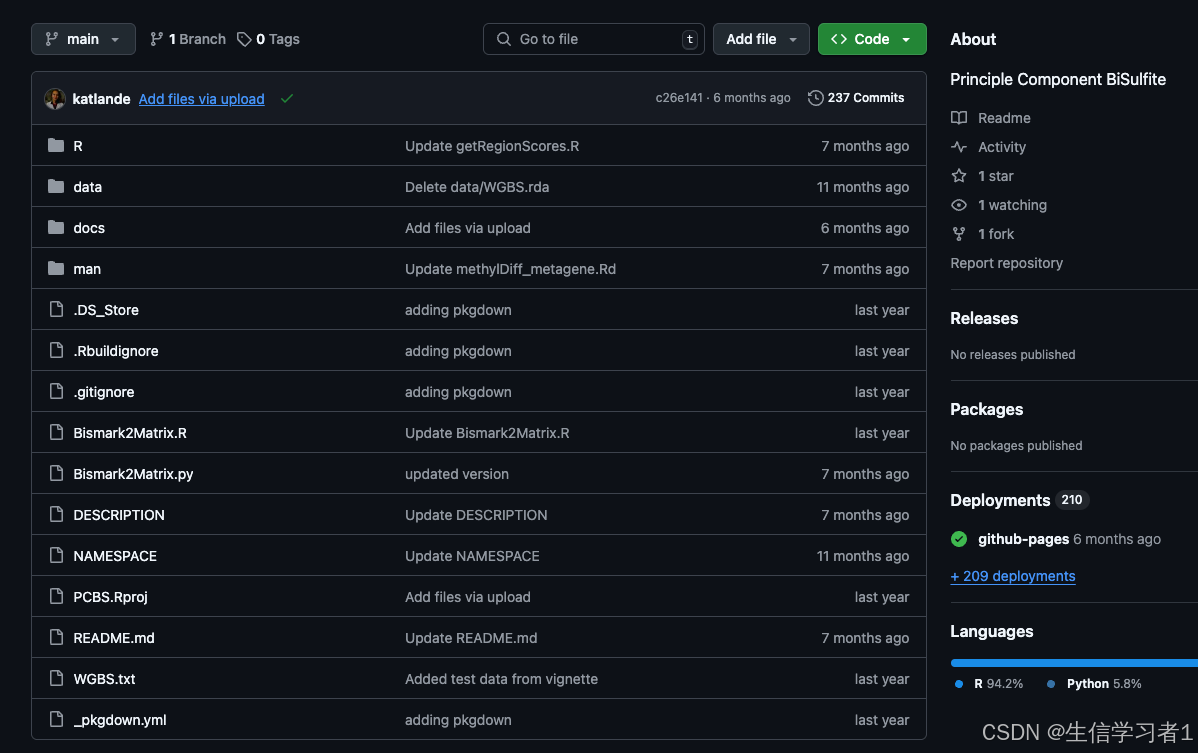This screenshot has height=753, width=1198.
Task: Click the file icon for PCBS.Rproj
Action: pos(56,596)
